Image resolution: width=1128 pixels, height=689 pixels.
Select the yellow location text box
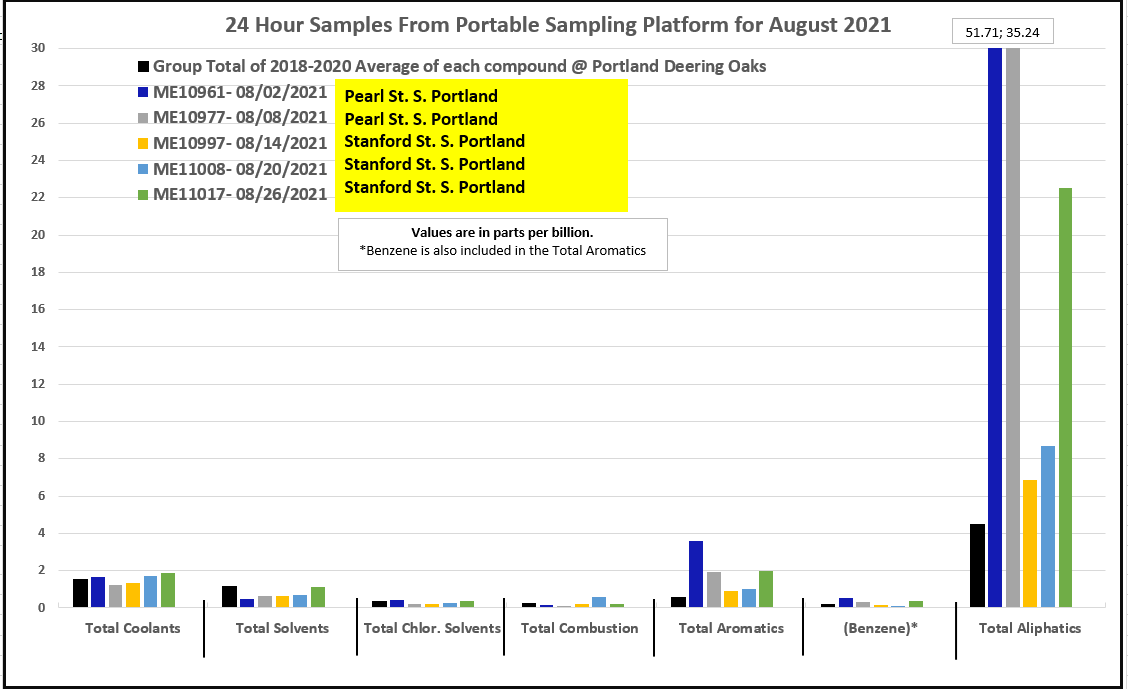click(481, 145)
